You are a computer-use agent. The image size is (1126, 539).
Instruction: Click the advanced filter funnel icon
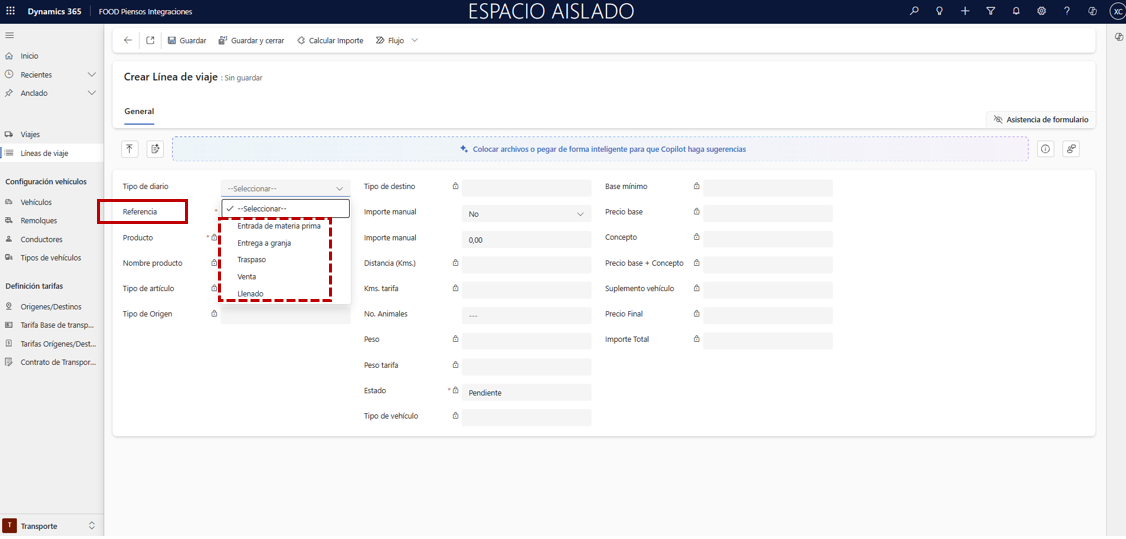pyautogui.click(x=990, y=11)
